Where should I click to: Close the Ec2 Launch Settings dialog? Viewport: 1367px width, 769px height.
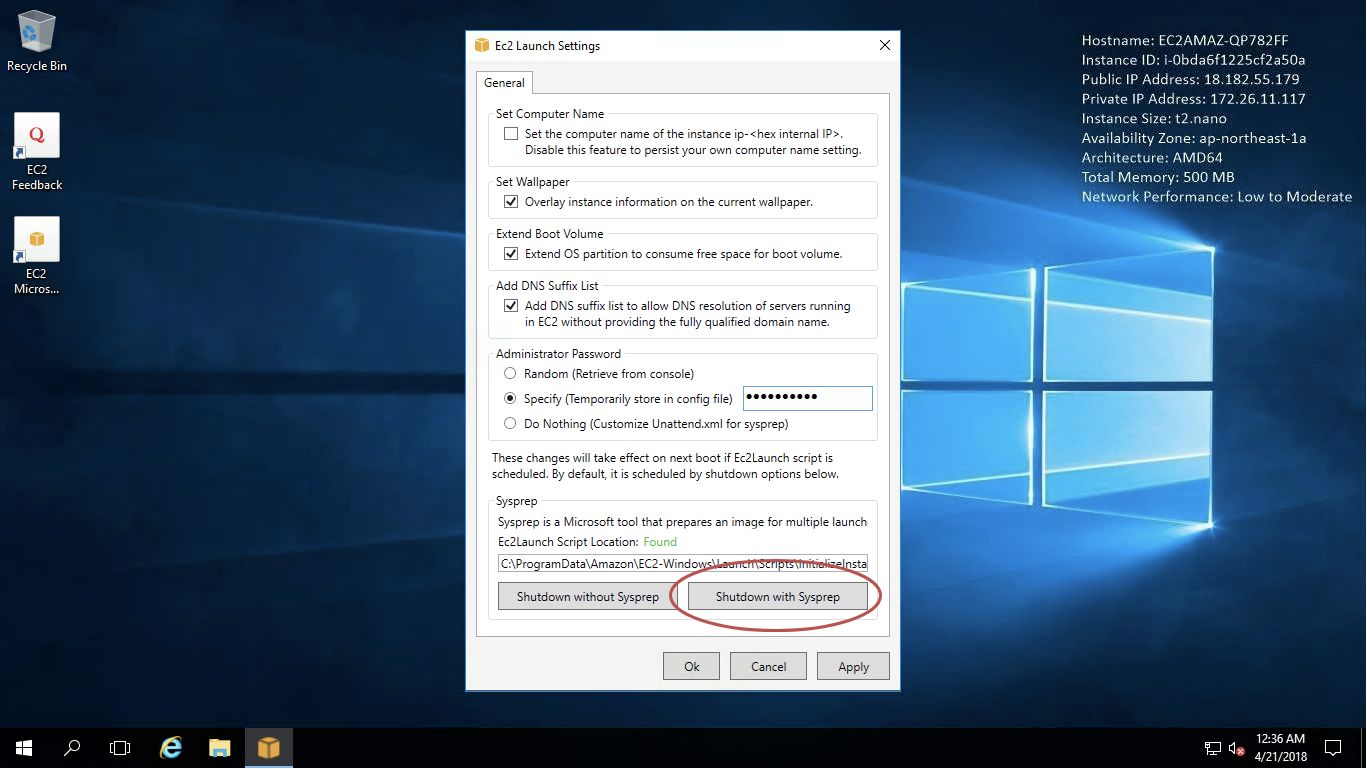click(x=884, y=46)
